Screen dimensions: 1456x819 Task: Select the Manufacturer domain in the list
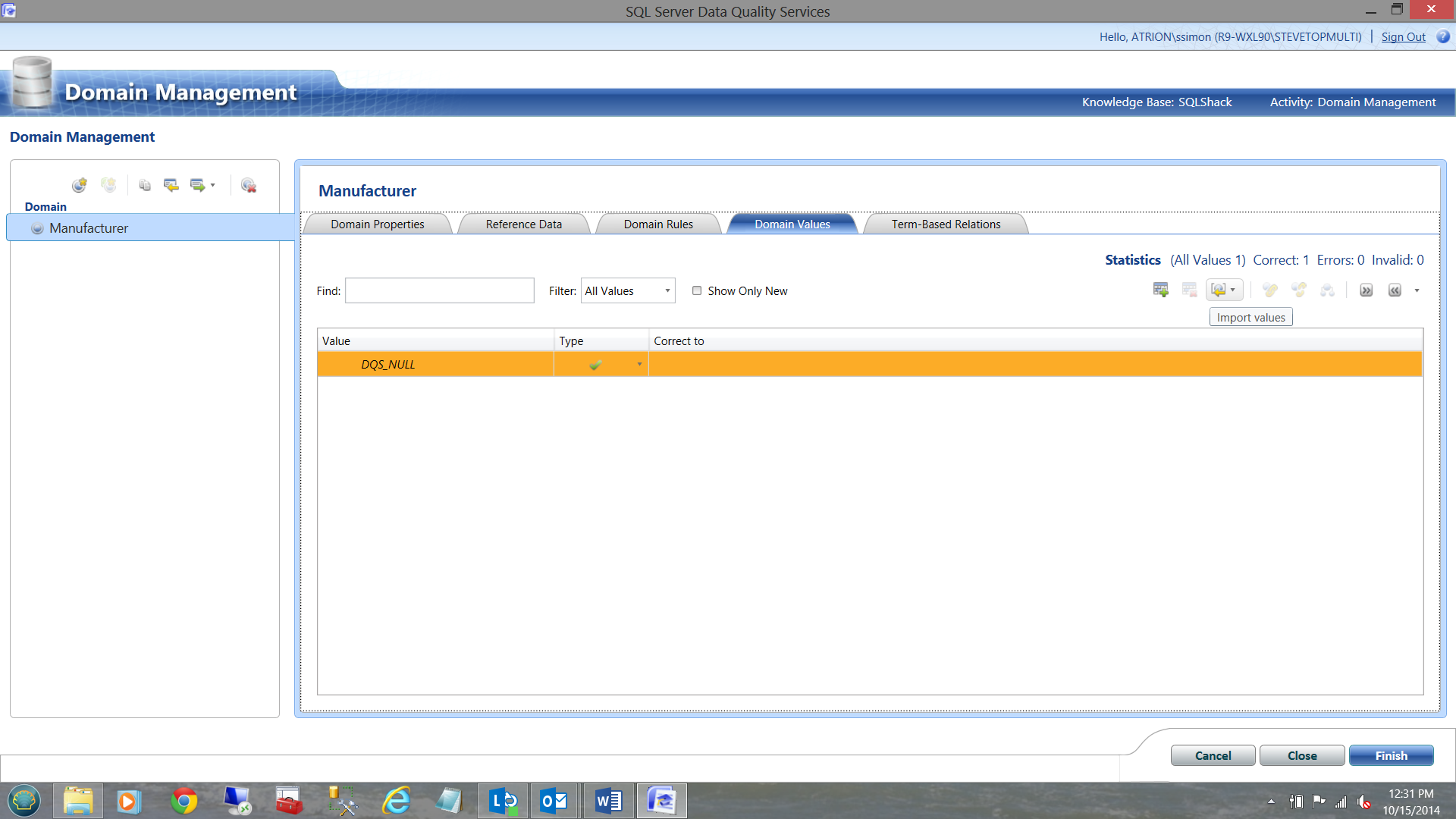(89, 227)
